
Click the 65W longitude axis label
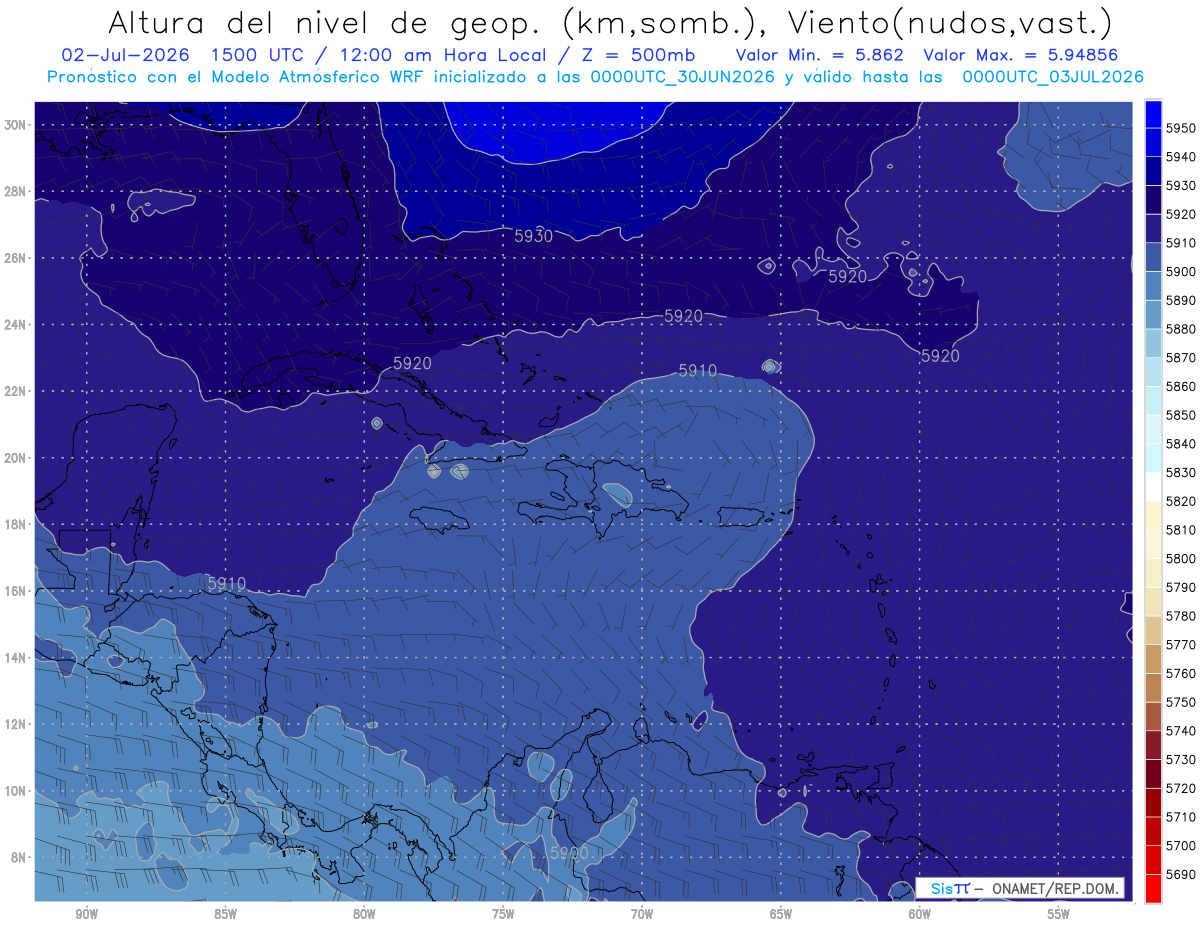click(x=781, y=914)
